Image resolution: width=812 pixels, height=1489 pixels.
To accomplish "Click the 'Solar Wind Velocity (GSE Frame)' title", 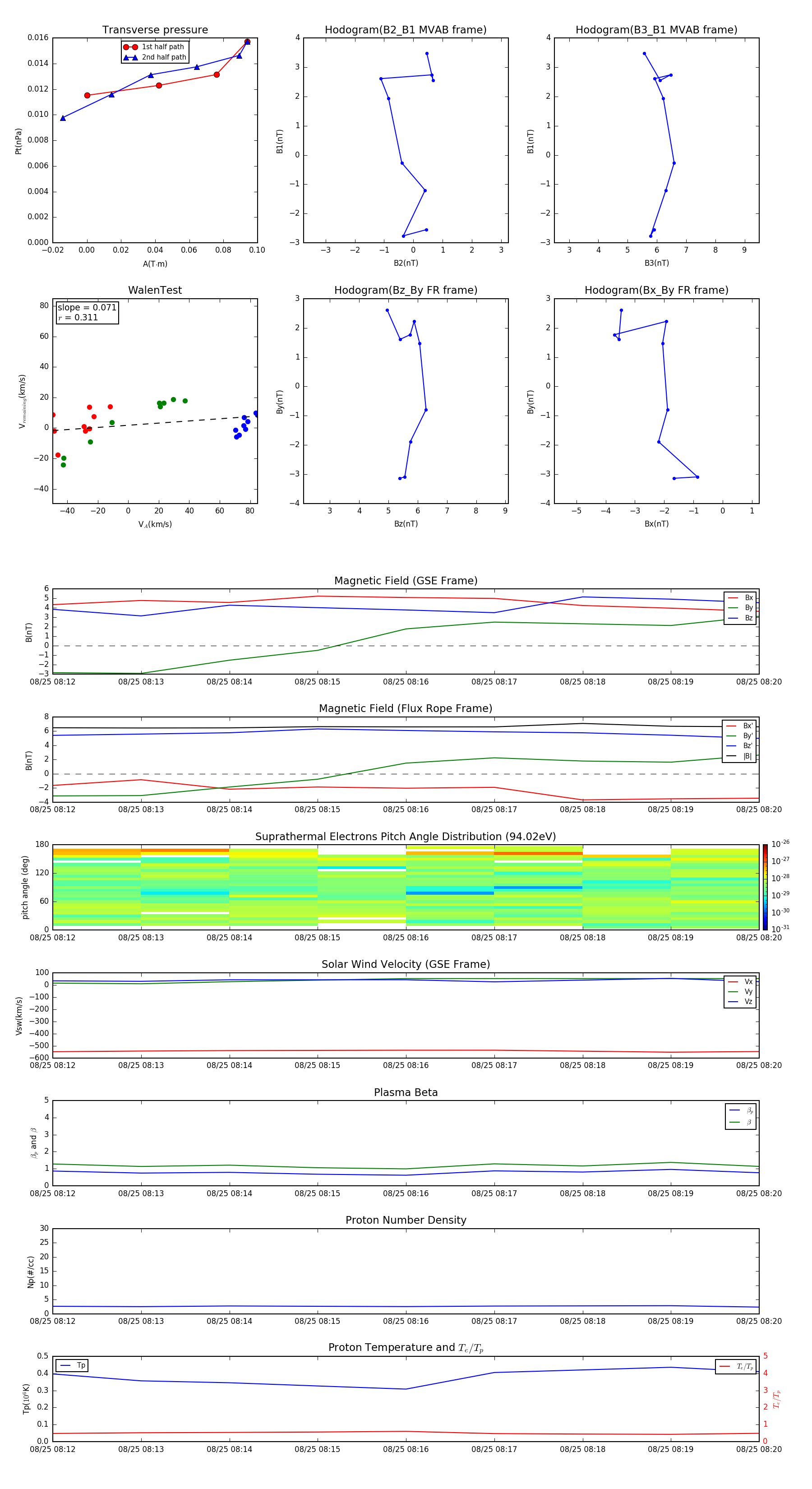I will pos(406,964).
